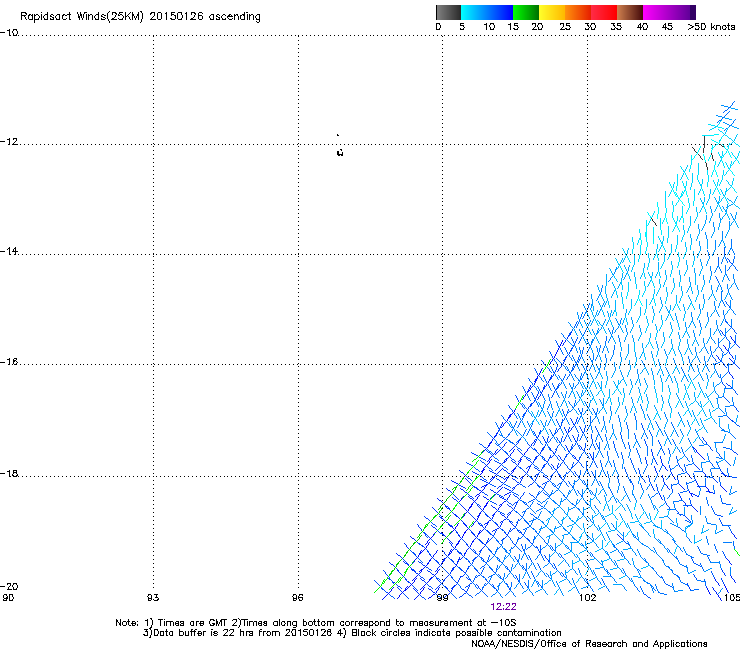Click the '102' longitude axis label
This screenshot has width=740, height=650.
click(x=588, y=598)
